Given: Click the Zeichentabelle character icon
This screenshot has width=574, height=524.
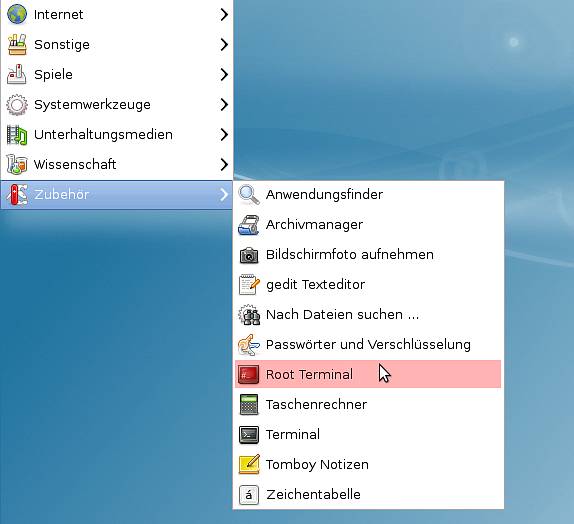Looking at the screenshot, I should click(249, 495).
